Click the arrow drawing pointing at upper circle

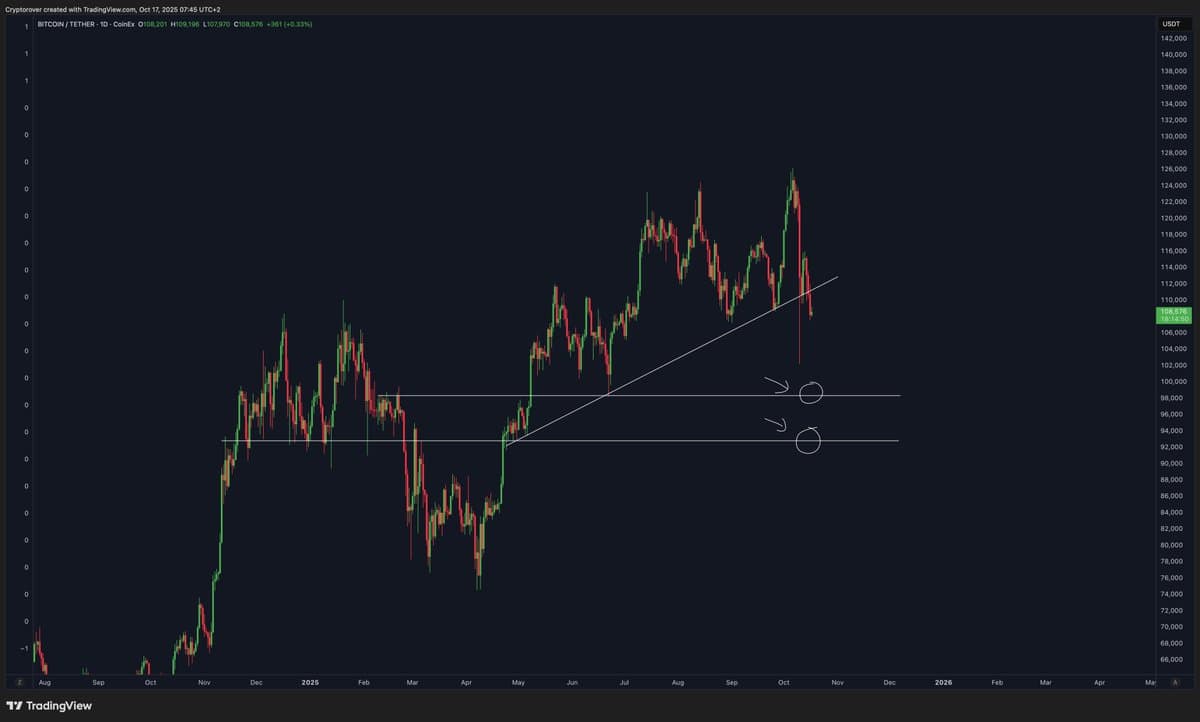pyautogui.click(x=773, y=383)
